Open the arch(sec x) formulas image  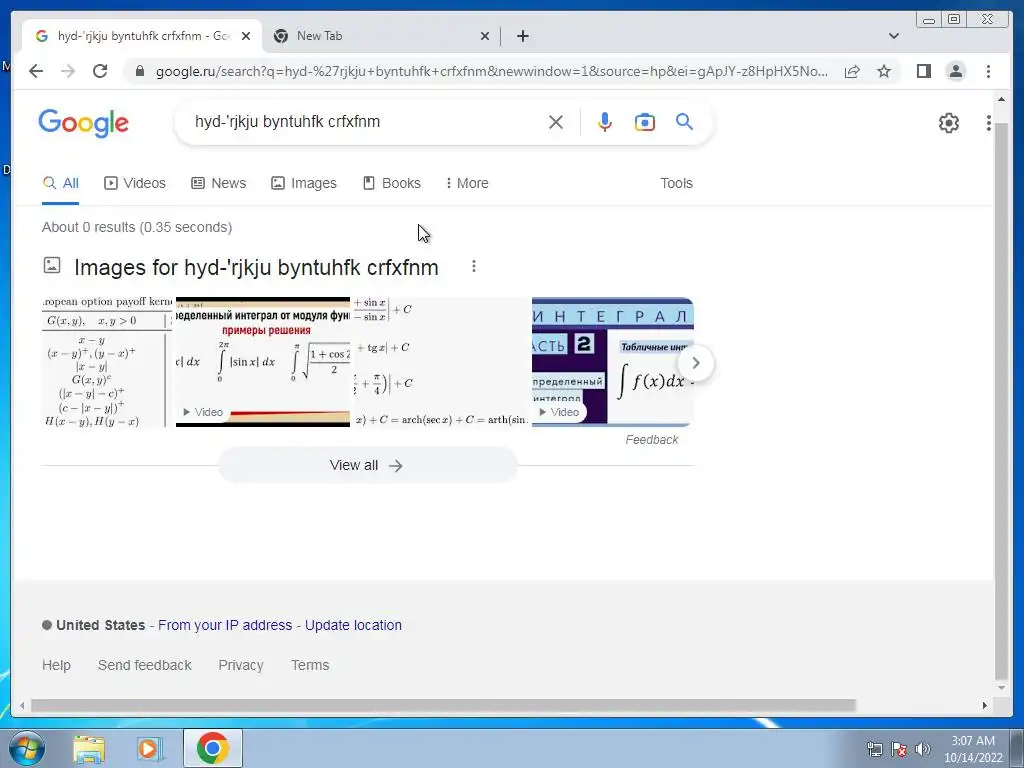(441, 362)
